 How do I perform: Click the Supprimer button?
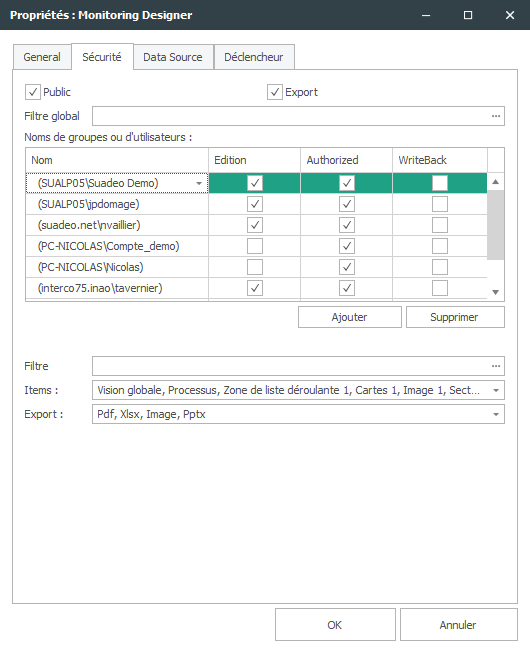pyautogui.click(x=455, y=317)
